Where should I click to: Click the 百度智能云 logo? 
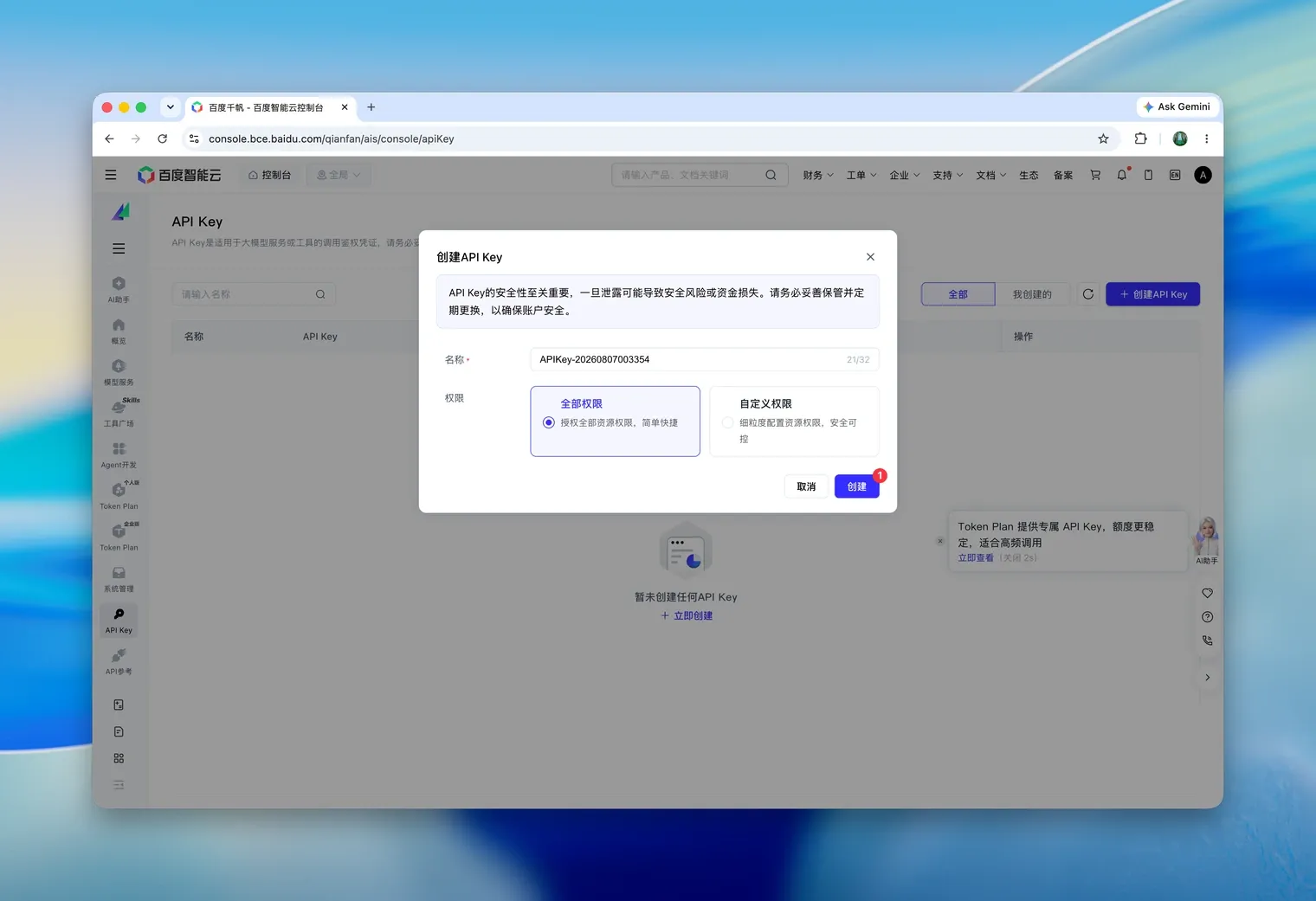pos(179,175)
